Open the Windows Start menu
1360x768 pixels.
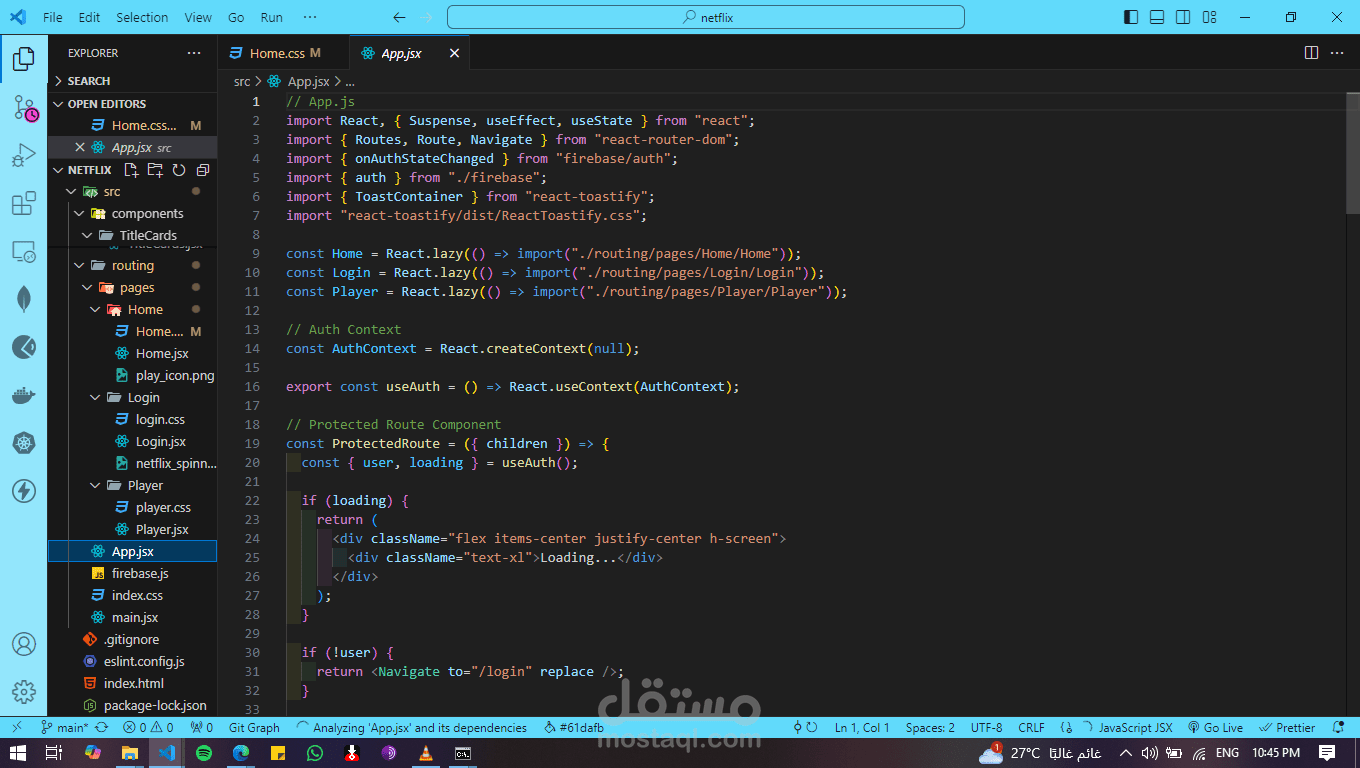16,753
